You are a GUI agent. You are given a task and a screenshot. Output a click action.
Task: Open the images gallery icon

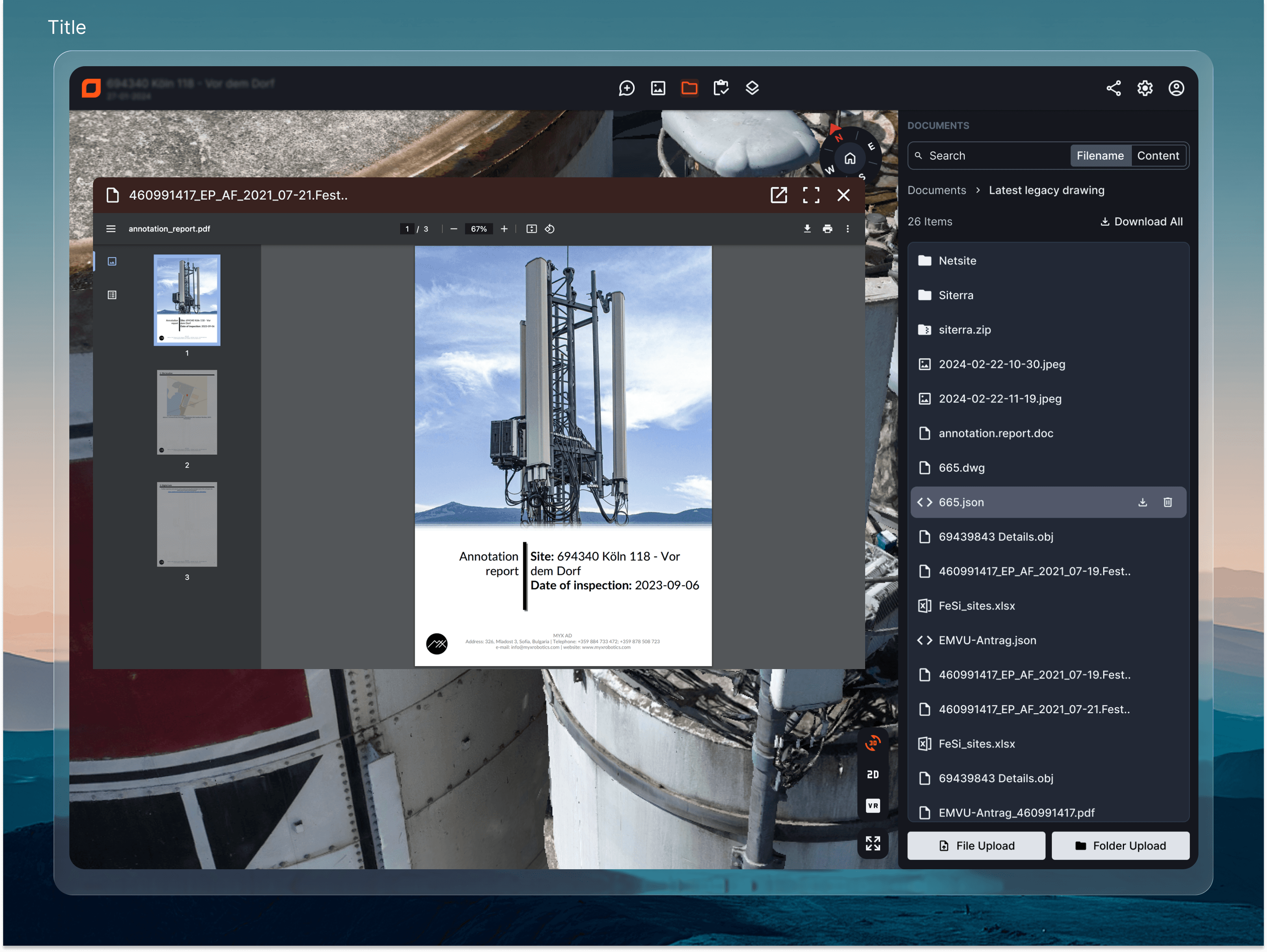(658, 88)
